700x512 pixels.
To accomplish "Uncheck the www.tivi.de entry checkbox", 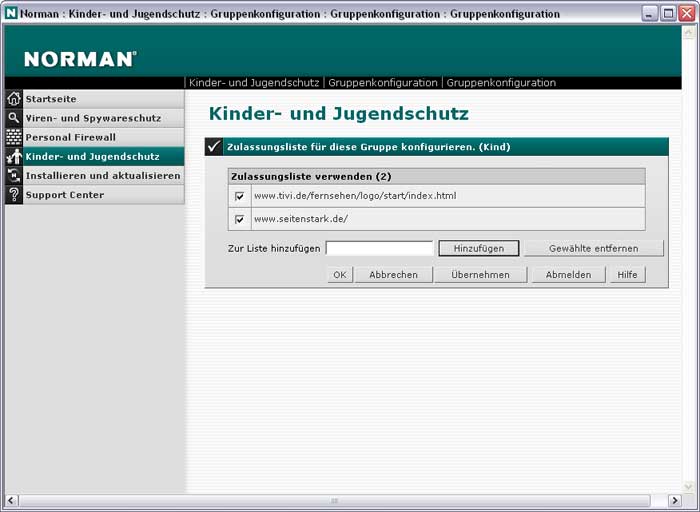I will click(240, 196).
